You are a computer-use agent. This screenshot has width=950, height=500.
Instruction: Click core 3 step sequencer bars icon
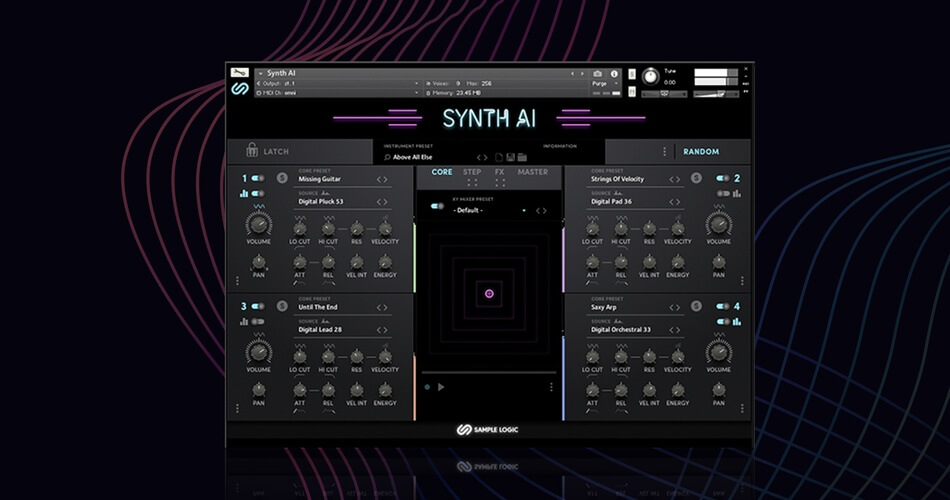[244, 322]
